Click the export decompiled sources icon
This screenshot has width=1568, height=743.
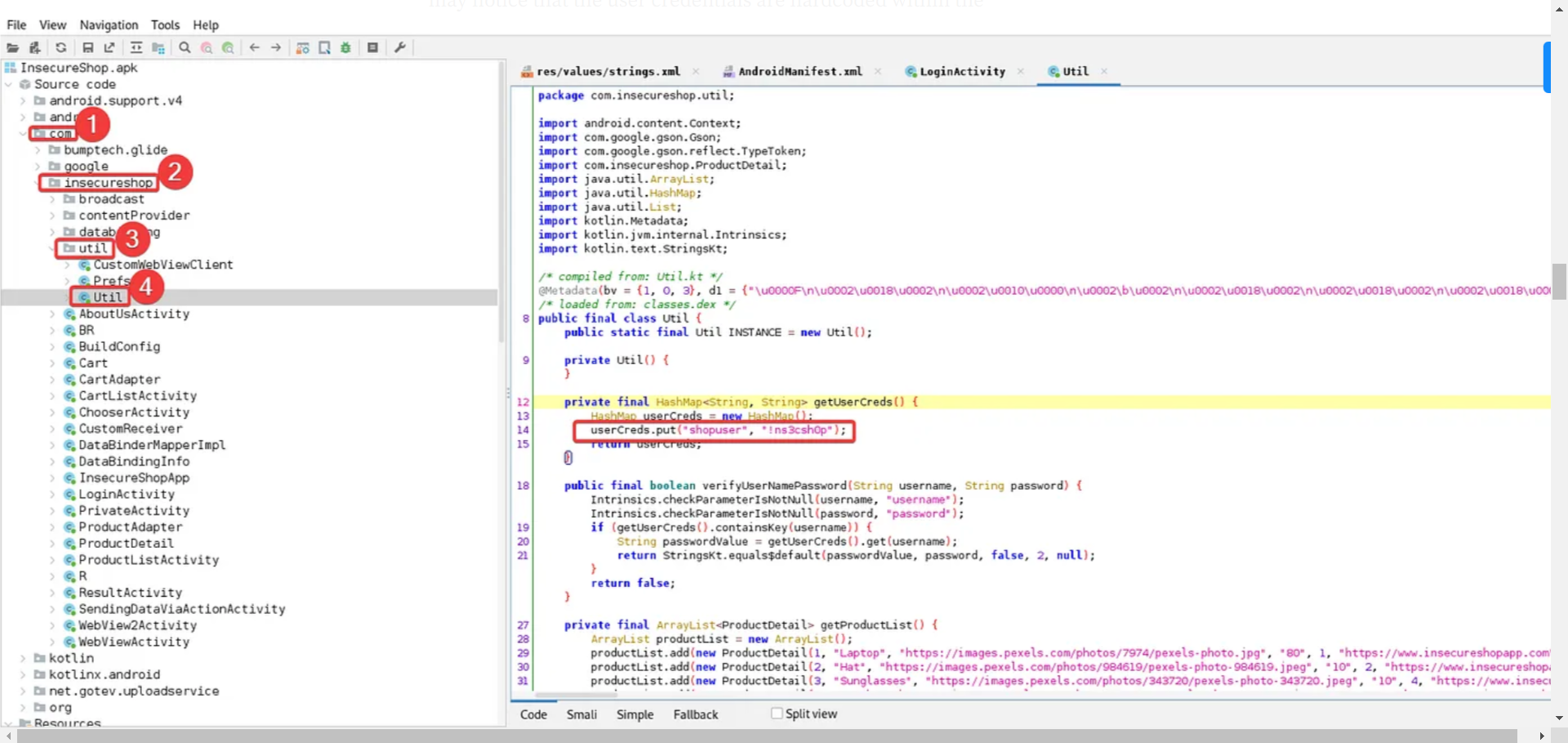[109, 48]
